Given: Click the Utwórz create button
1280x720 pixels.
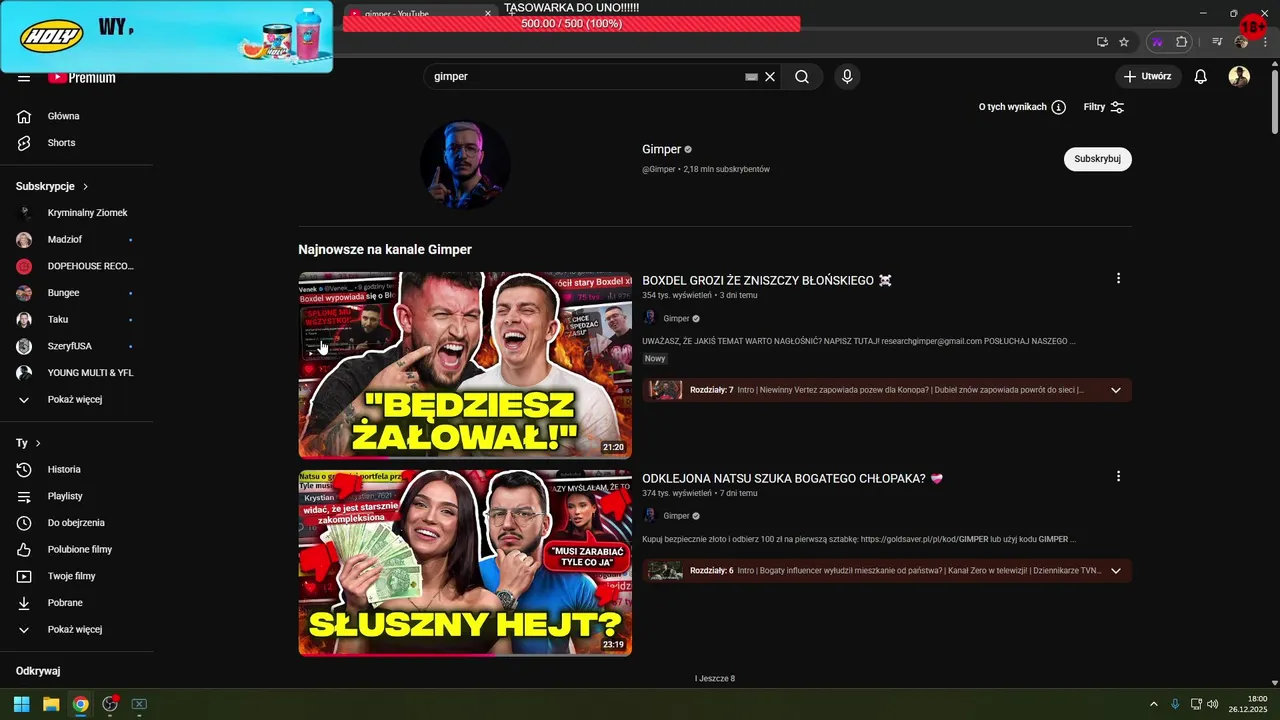Looking at the screenshot, I should click(1148, 76).
